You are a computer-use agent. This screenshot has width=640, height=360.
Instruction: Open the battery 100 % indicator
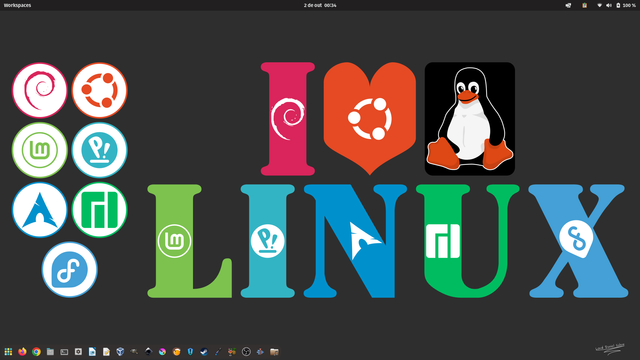click(x=626, y=5)
